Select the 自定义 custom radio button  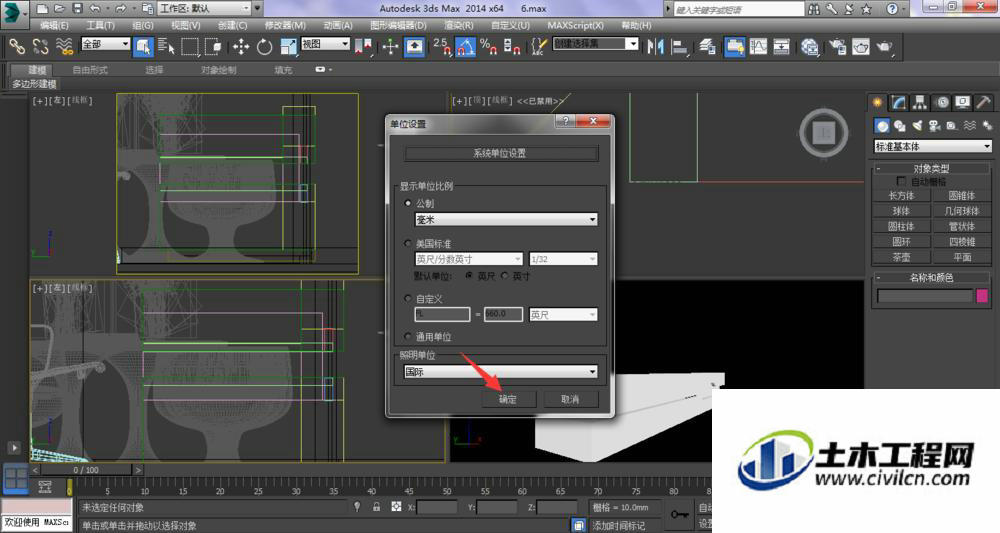pyautogui.click(x=408, y=298)
